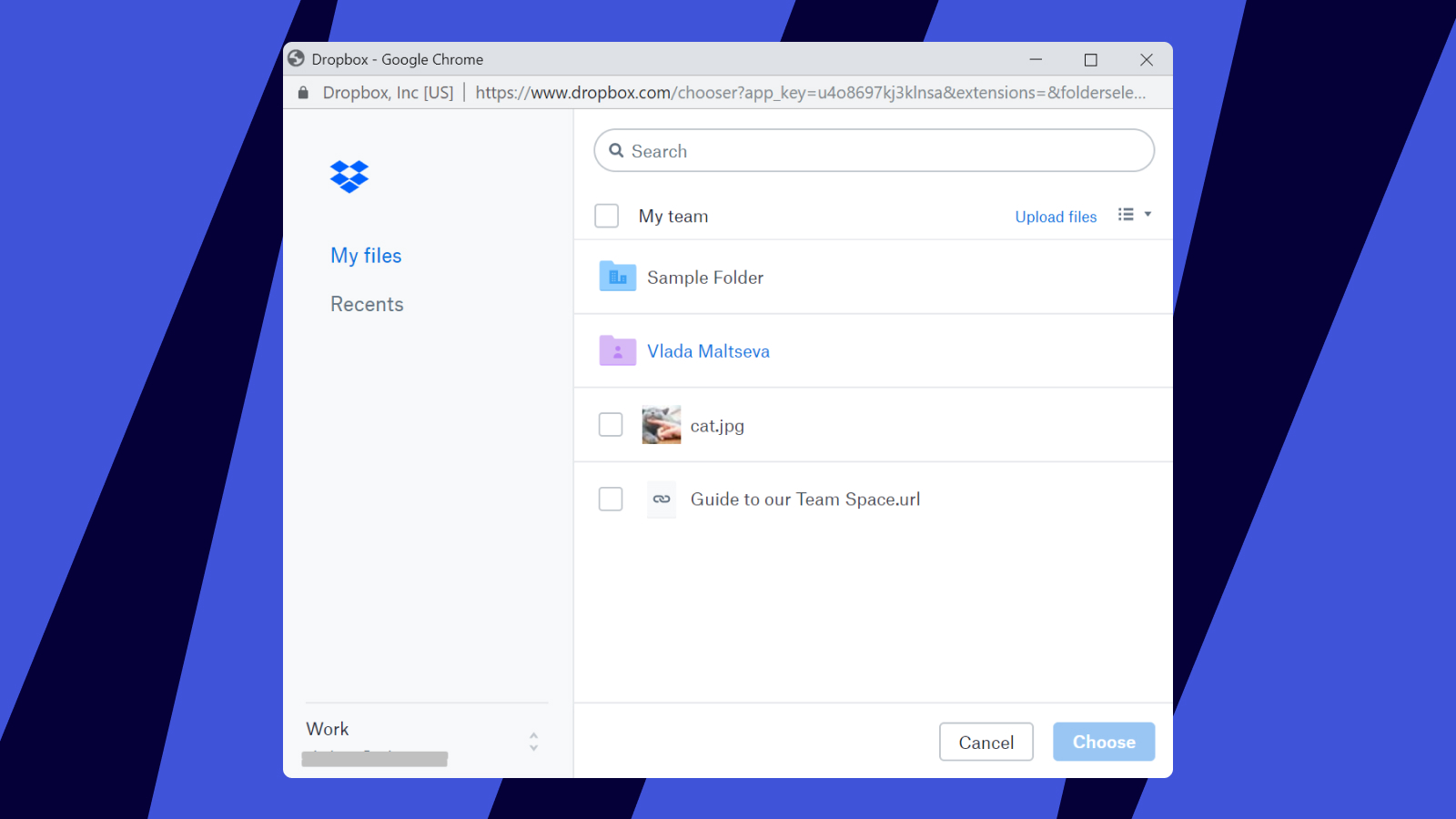This screenshot has width=1456, height=819.
Task: Click the Dropbox logo in sidebar
Action: tap(349, 177)
